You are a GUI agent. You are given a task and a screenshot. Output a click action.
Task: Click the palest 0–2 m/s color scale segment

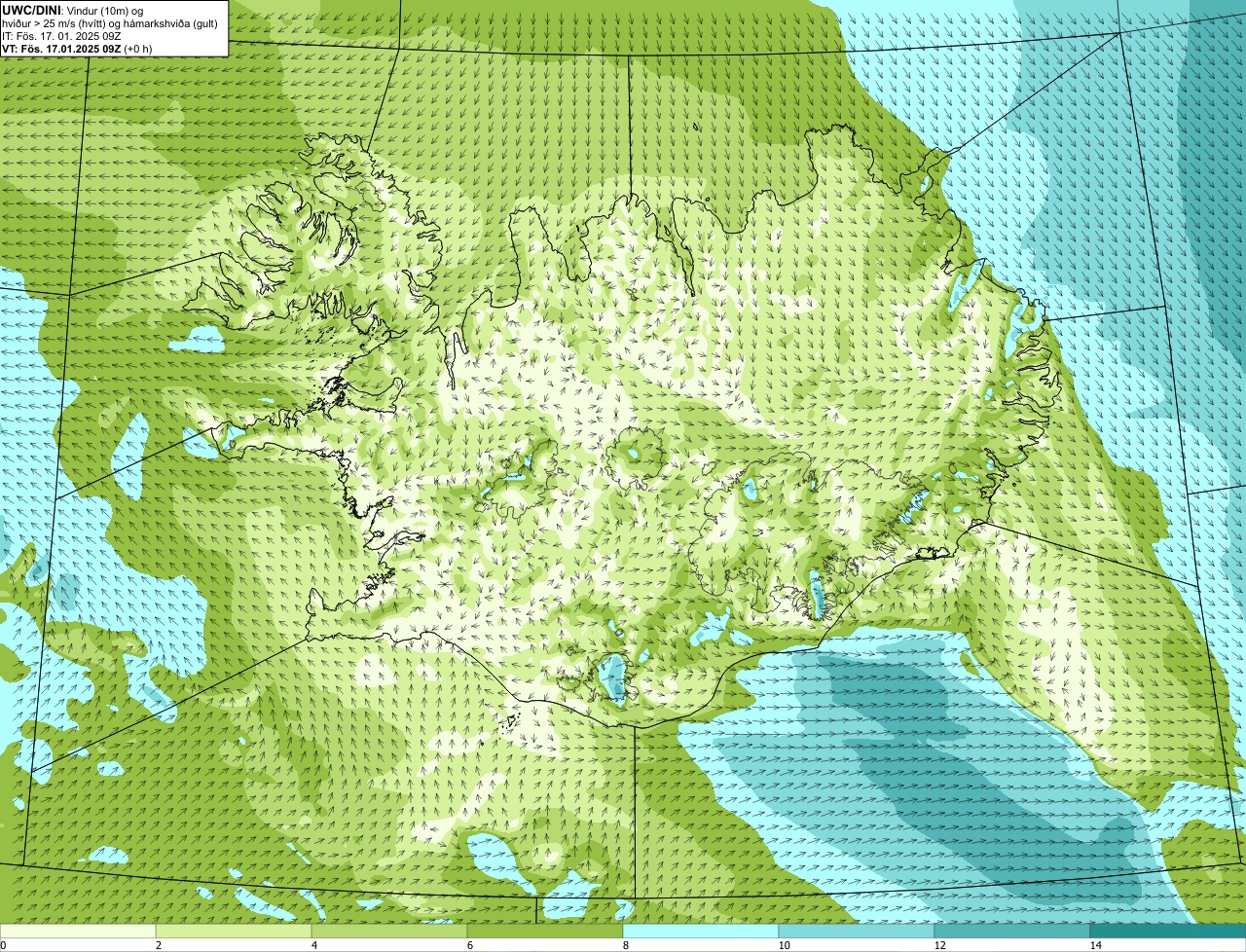tap(78, 931)
